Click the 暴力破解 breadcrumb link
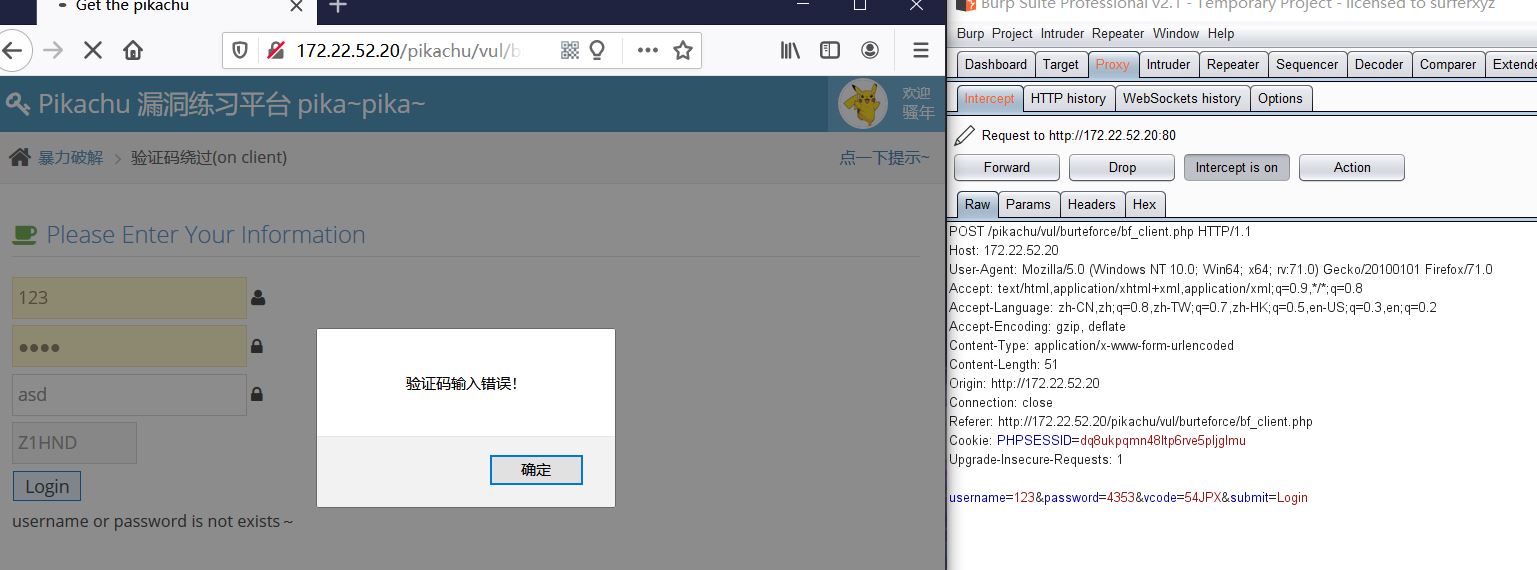Screen dimensions: 1537x570 pyautogui.click(x=70, y=157)
